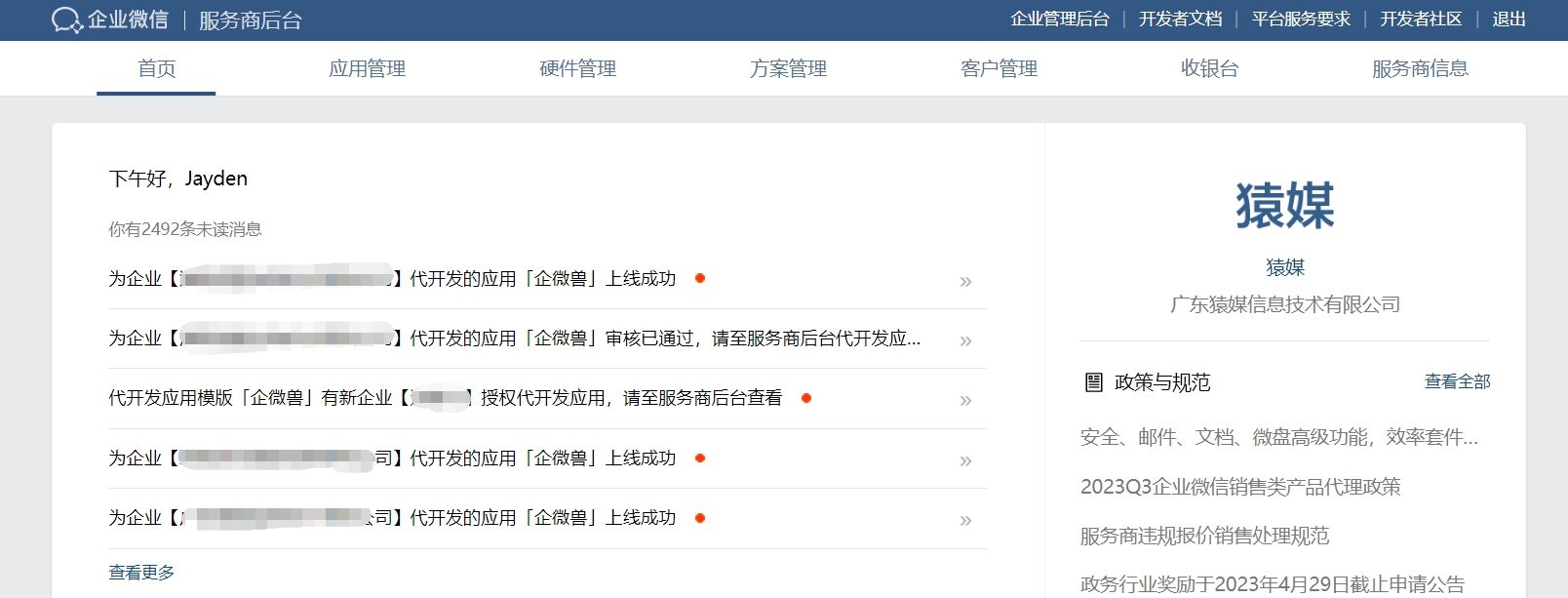Click 查看全部 in the policy section

(x=1457, y=381)
